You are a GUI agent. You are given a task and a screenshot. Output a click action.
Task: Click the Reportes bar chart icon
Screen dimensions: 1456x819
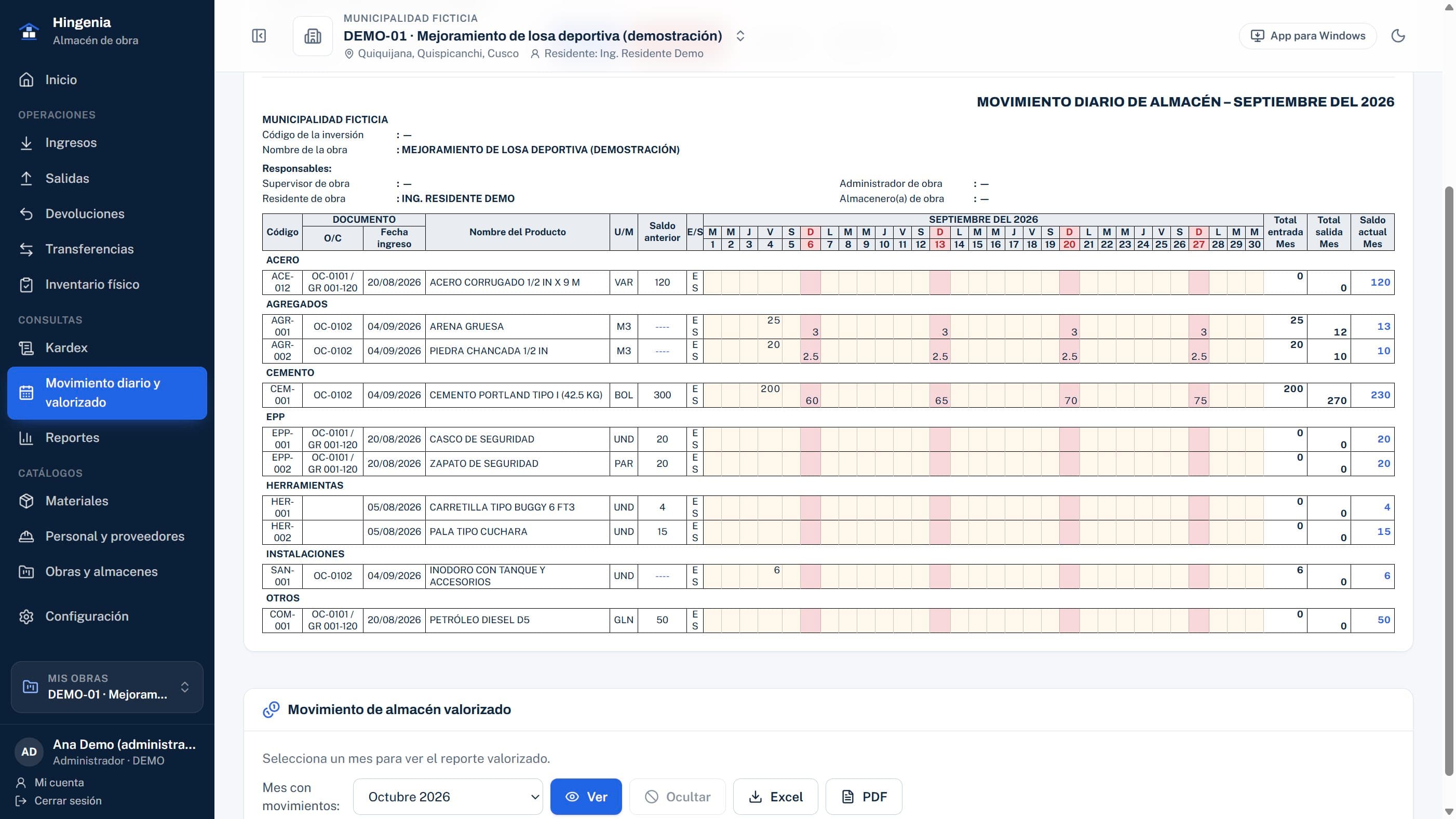26,438
